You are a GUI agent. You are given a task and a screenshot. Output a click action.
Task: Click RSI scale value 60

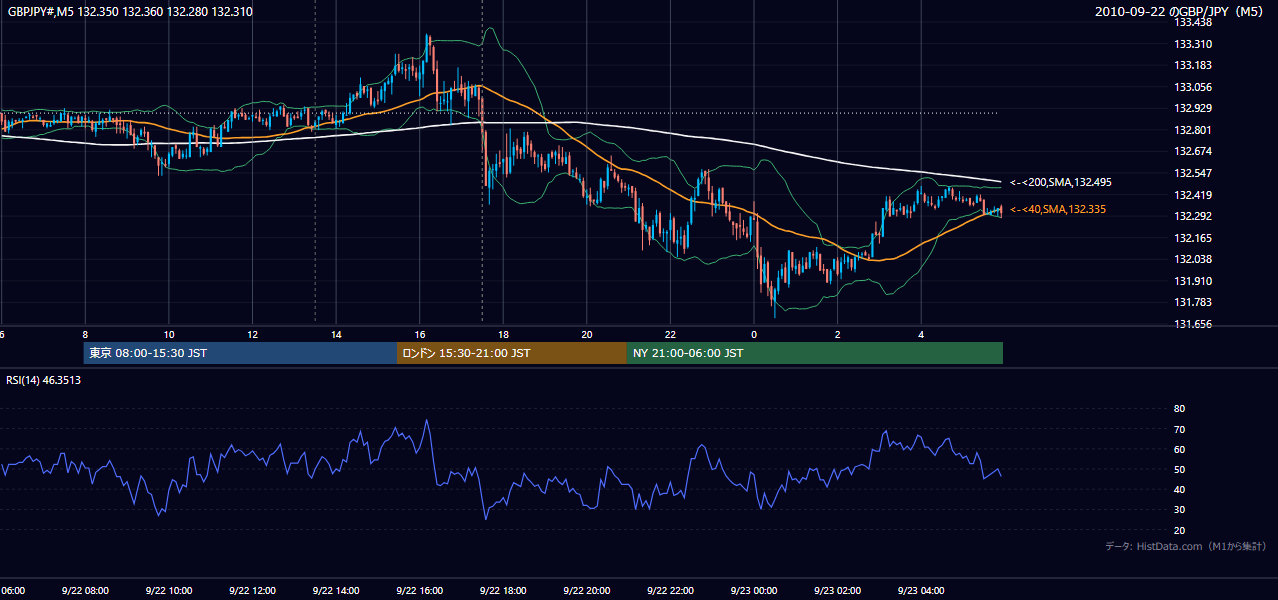pyautogui.click(x=1179, y=449)
